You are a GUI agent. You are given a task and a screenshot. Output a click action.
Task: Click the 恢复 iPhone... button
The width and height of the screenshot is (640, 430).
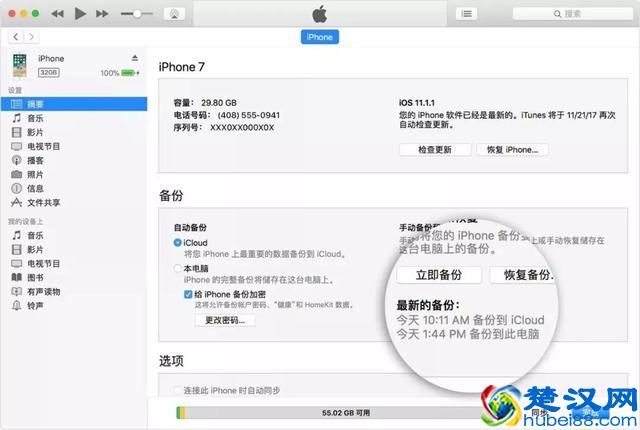(x=512, y=150)
